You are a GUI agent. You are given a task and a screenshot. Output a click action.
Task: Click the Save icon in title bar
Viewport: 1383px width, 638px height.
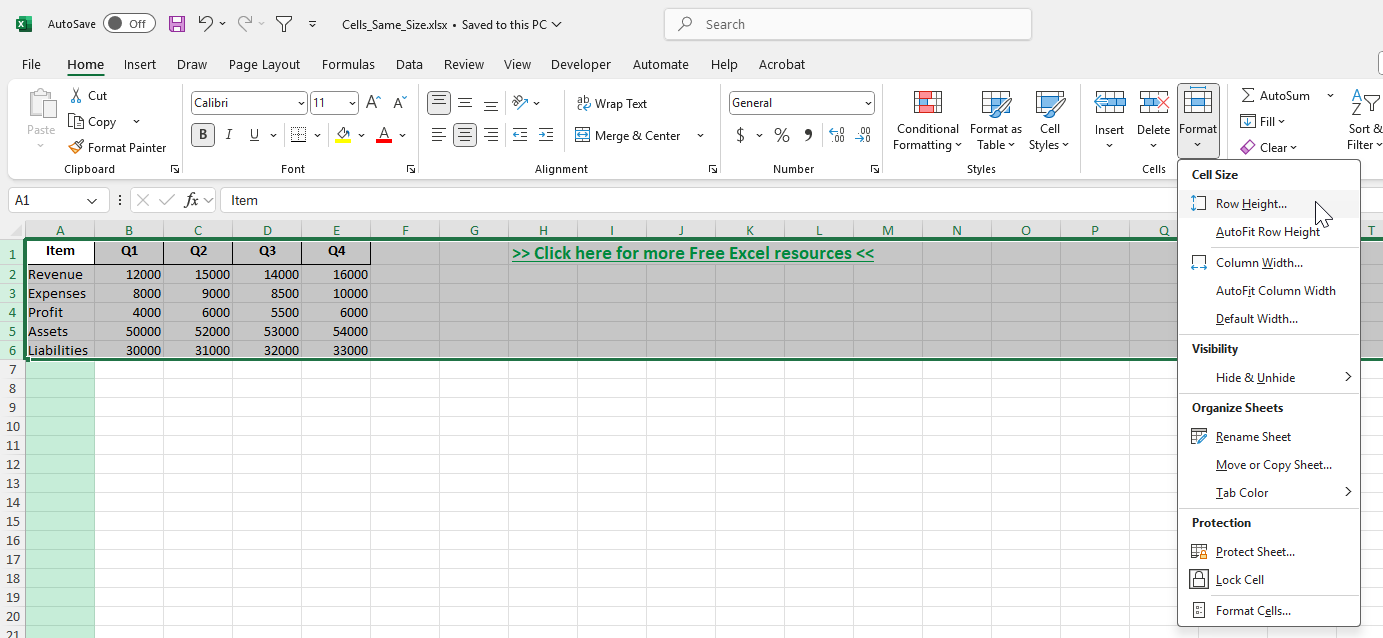pos(177,24)
